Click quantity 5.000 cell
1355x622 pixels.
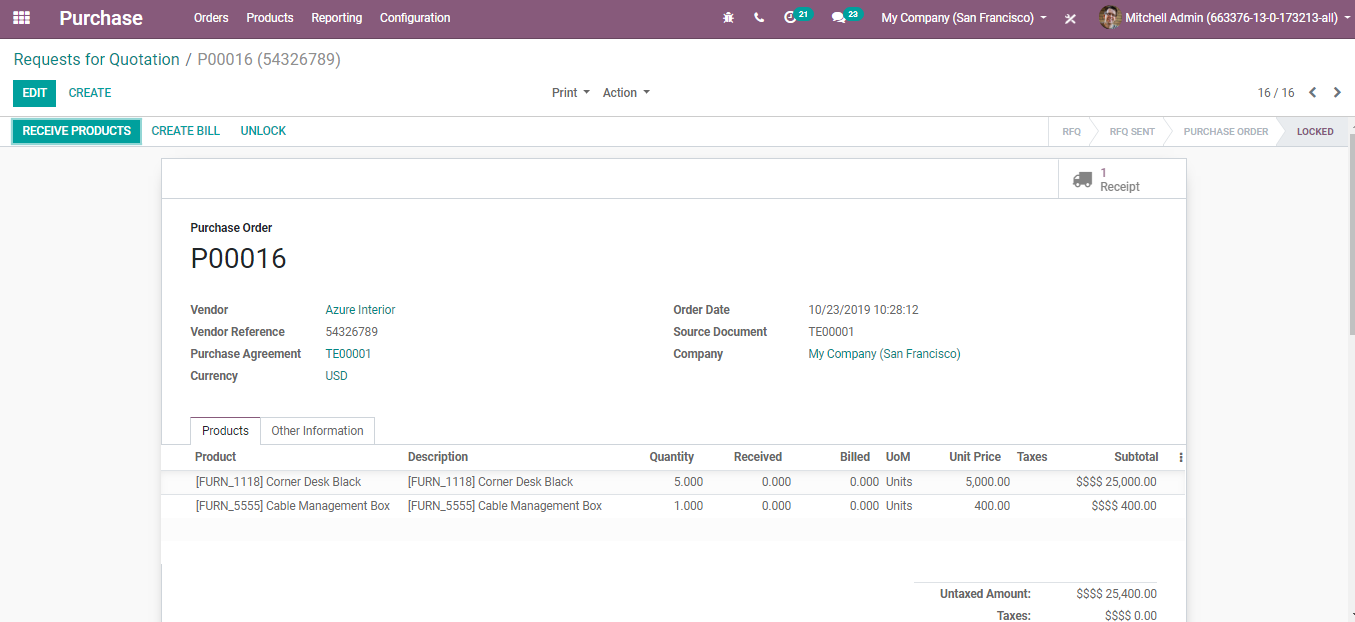(x=688, y=482)
